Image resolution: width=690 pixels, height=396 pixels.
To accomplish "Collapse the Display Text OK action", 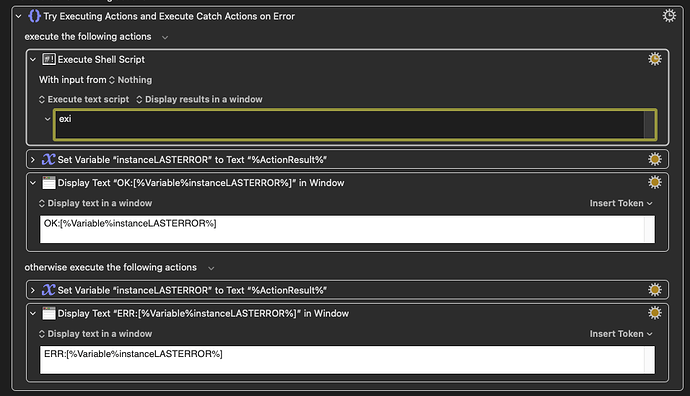I will click(33, 183).
